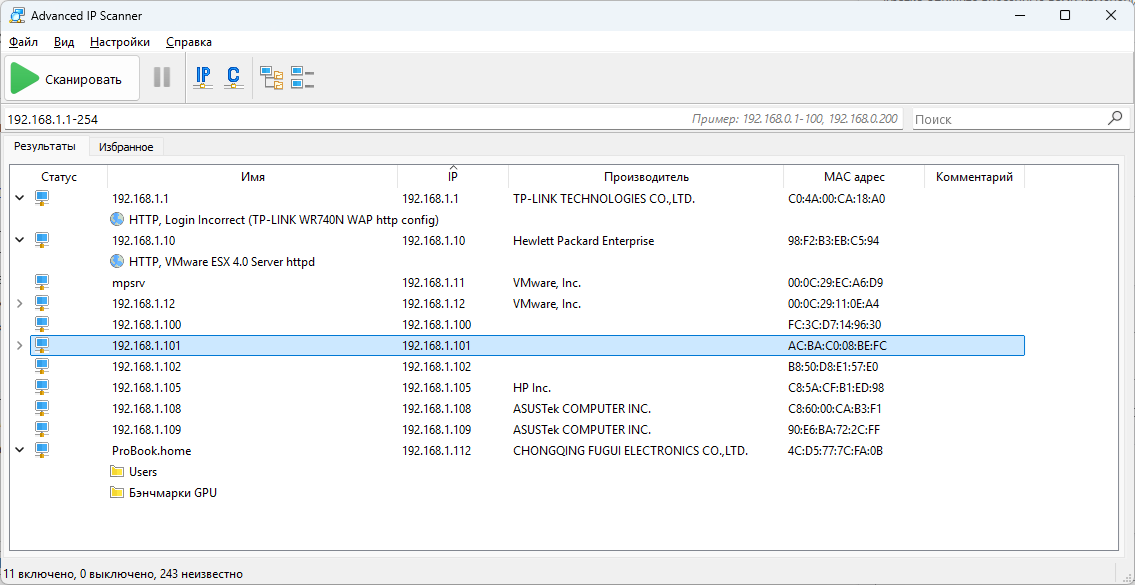
Task: Click ASUSTek manufacturer cell of 192.168.1.109
Action: (x=582, y=429)
